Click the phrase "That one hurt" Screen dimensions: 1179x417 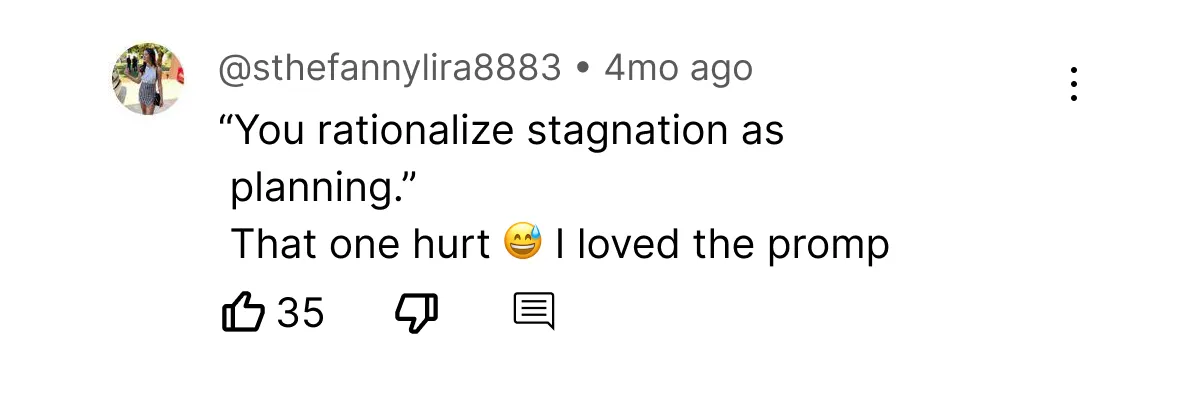360,244
